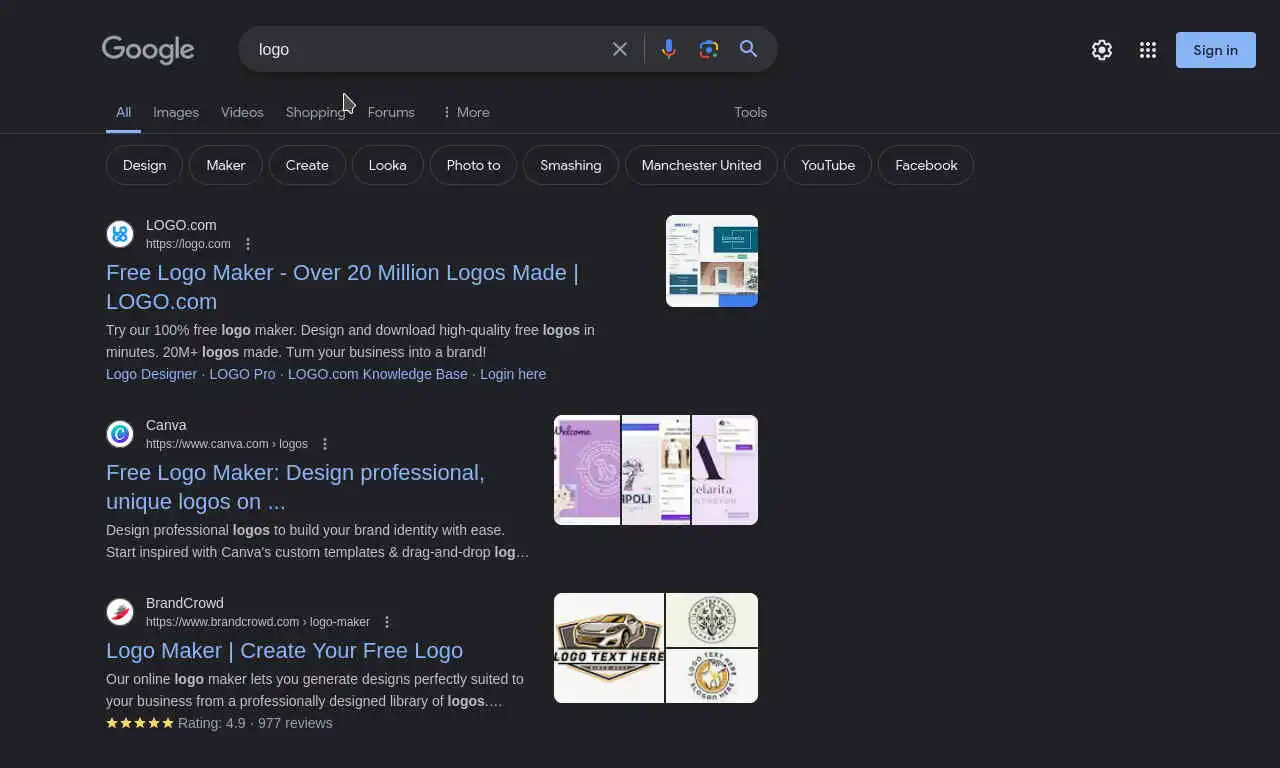This screenshot has width=1280, height=768.
Task: Open BrandCrowd car logo thumbnail
Action: [x=609, y=648]
